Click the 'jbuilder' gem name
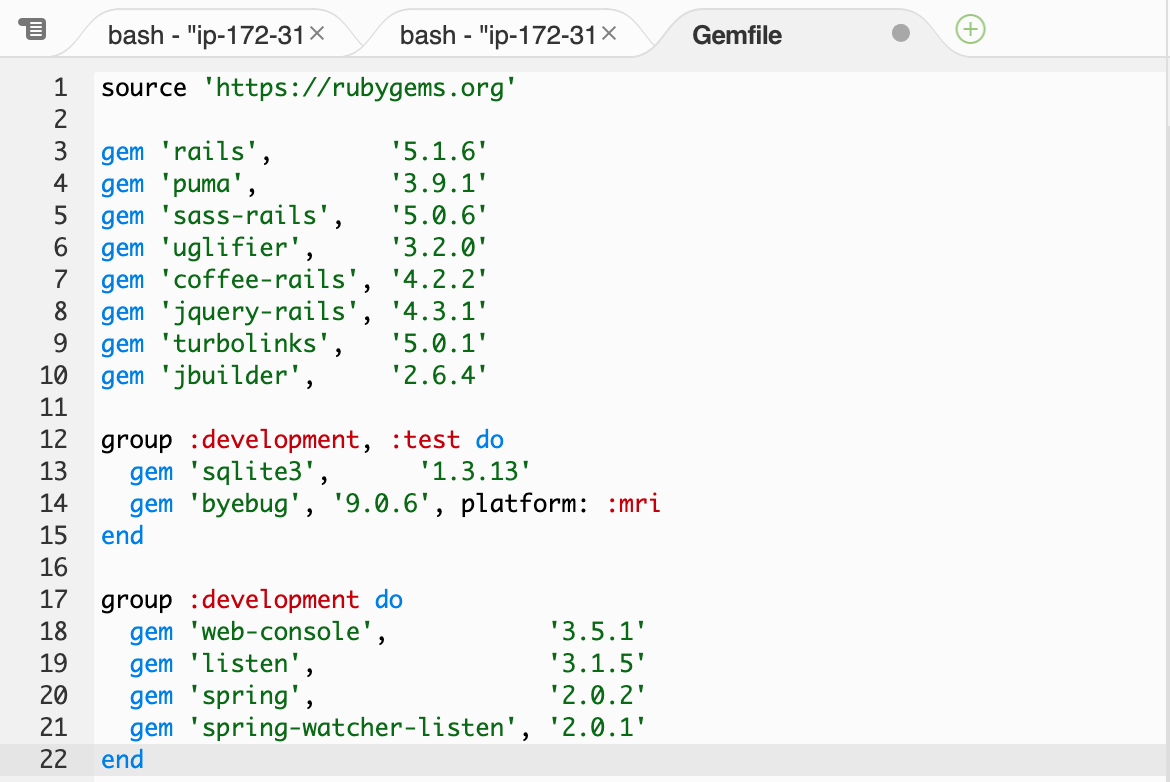 click(231, 377)
